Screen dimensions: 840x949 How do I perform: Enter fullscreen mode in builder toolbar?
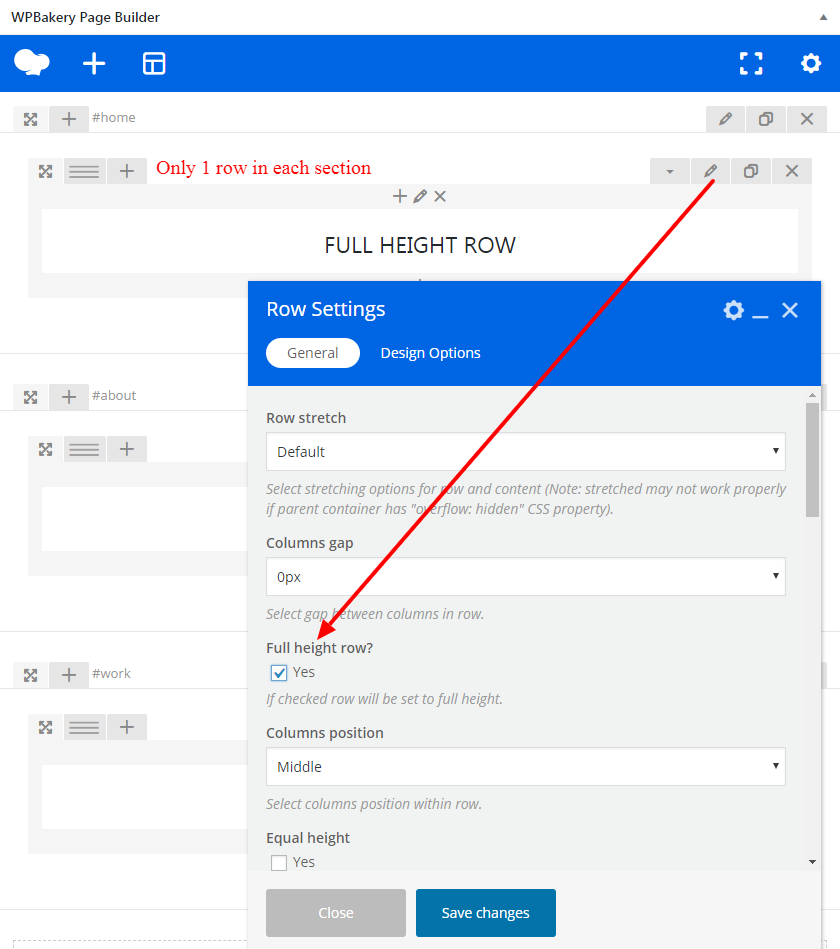tap(750, 64)
